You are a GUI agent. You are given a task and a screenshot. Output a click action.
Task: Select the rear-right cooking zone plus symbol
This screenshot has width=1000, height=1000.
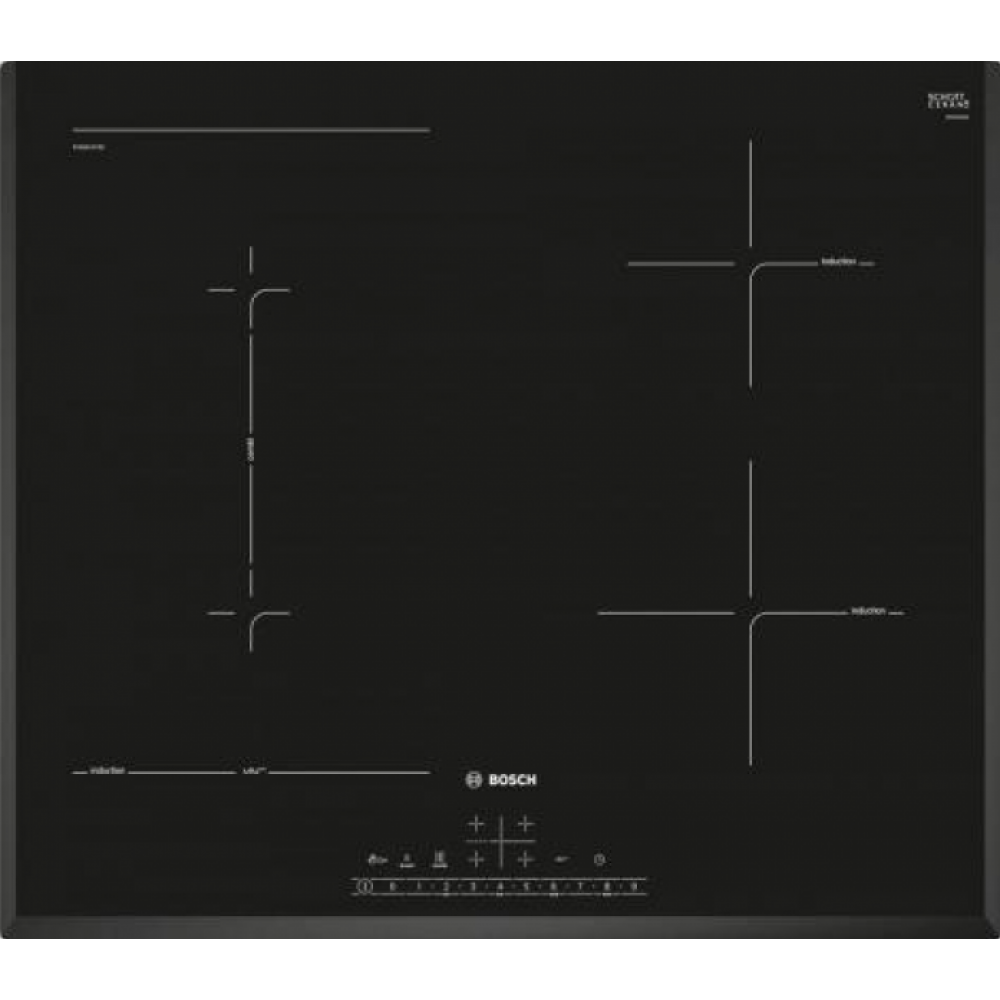[x=525, y=825]
